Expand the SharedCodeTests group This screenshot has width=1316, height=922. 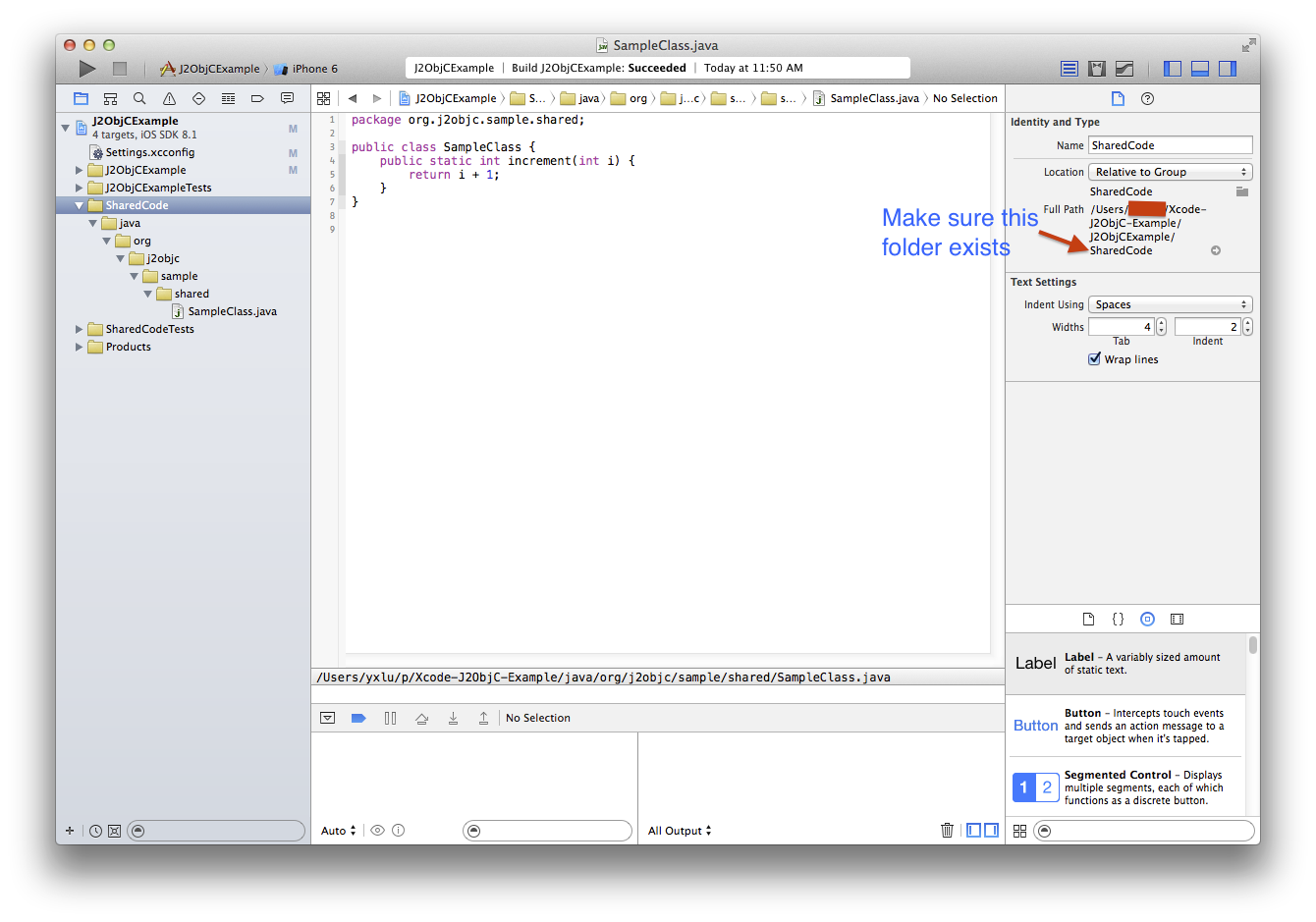click(80, 329)
